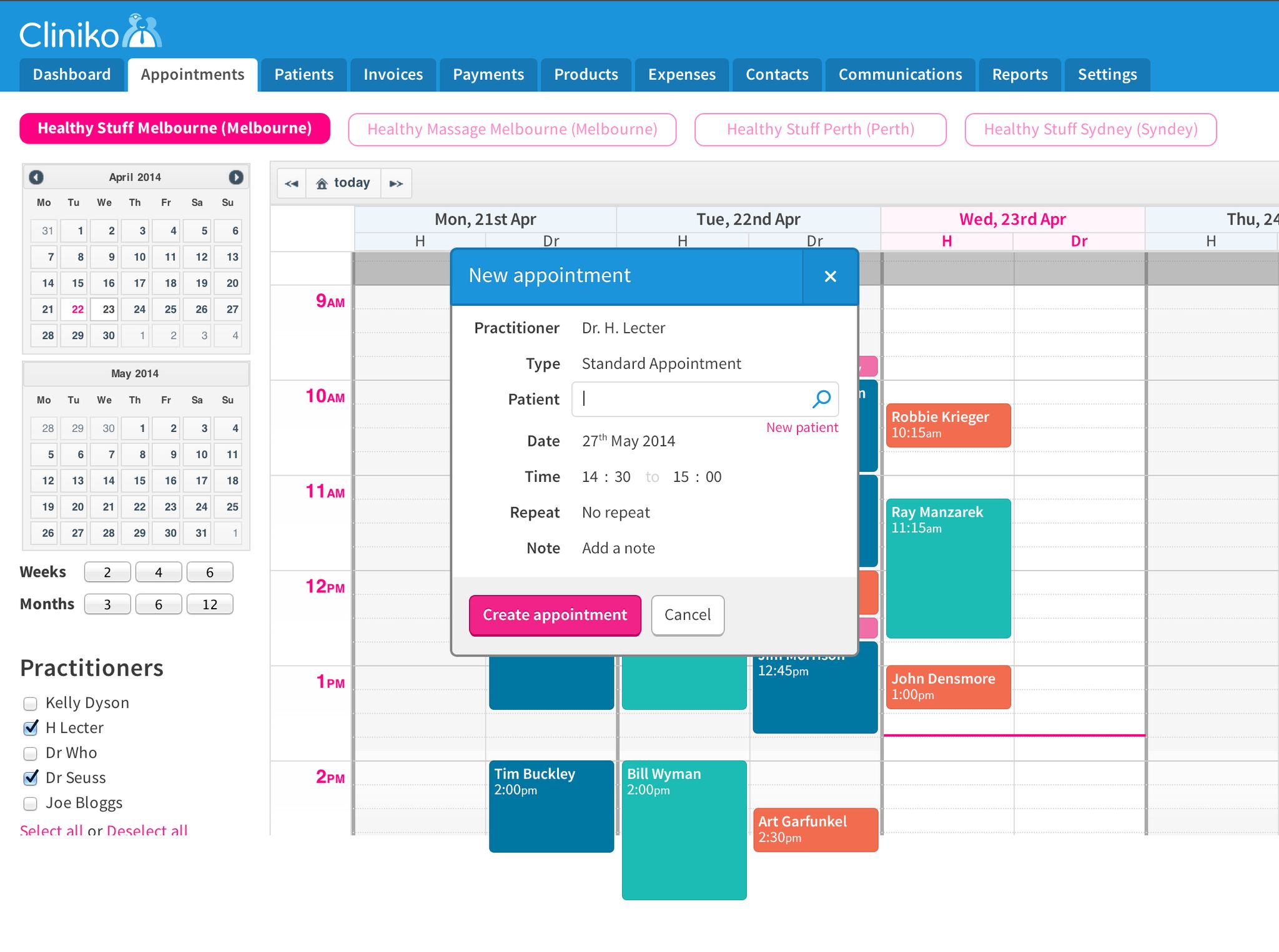The height and width of the screenshot is (952, 1279).
Task: Jump back one week with double-arrow
Action: tap(291, 184)
